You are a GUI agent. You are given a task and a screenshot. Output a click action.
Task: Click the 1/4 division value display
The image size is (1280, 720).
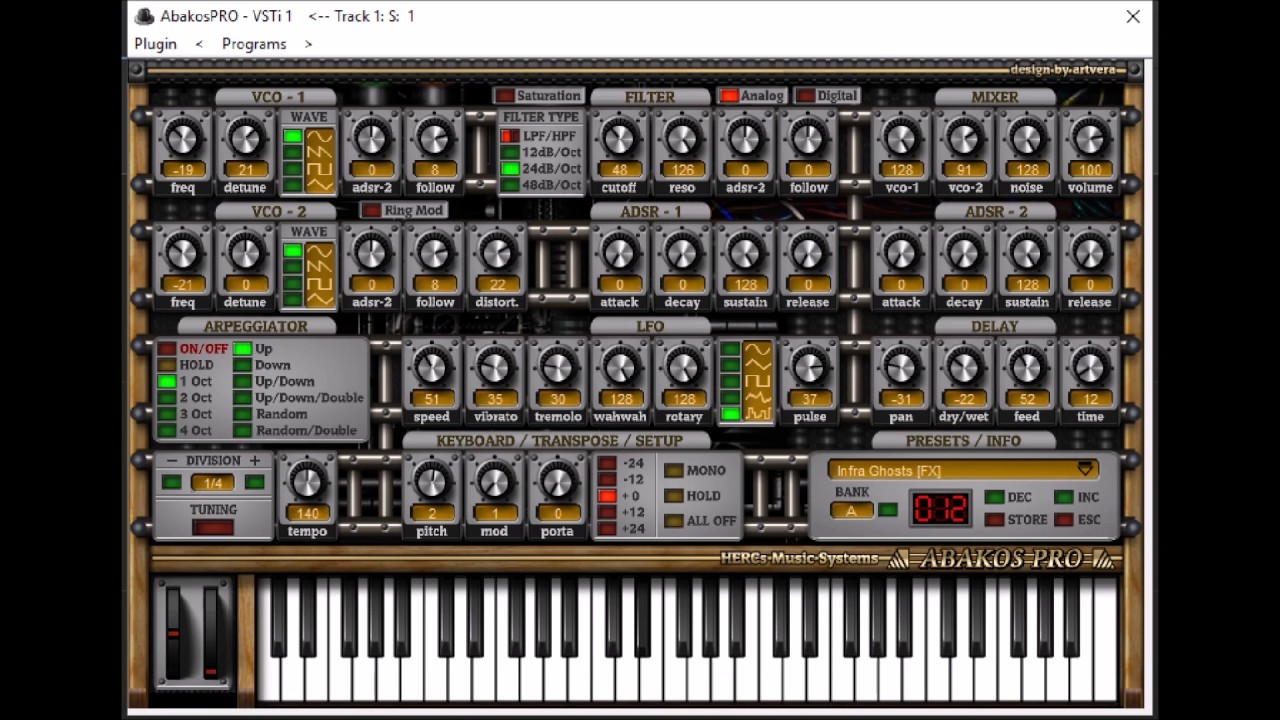click(x=213, y=483)
